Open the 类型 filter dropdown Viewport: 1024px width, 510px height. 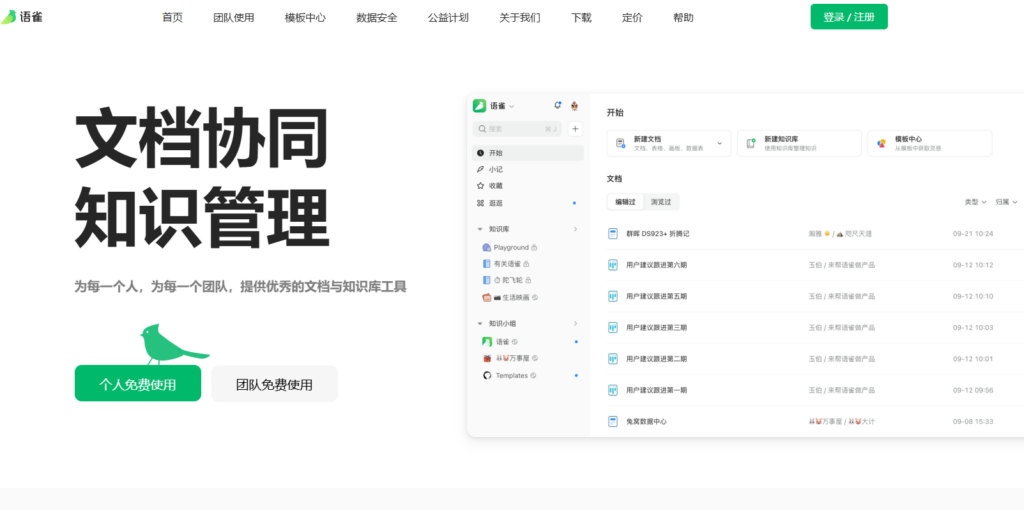[x=975, y=202]
